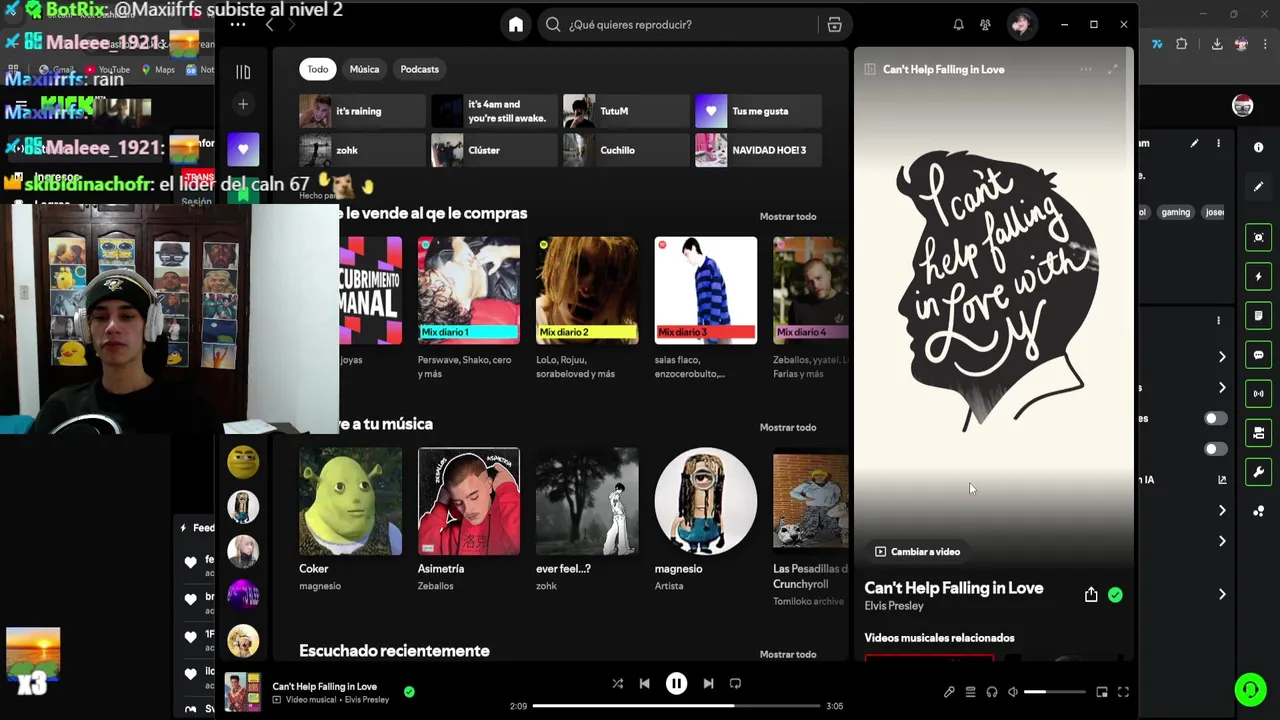The height and width of the screenshot is (720, 1280).
Task: Click the volume slider
Action: pyautogui.click(x=1055, y=692)
